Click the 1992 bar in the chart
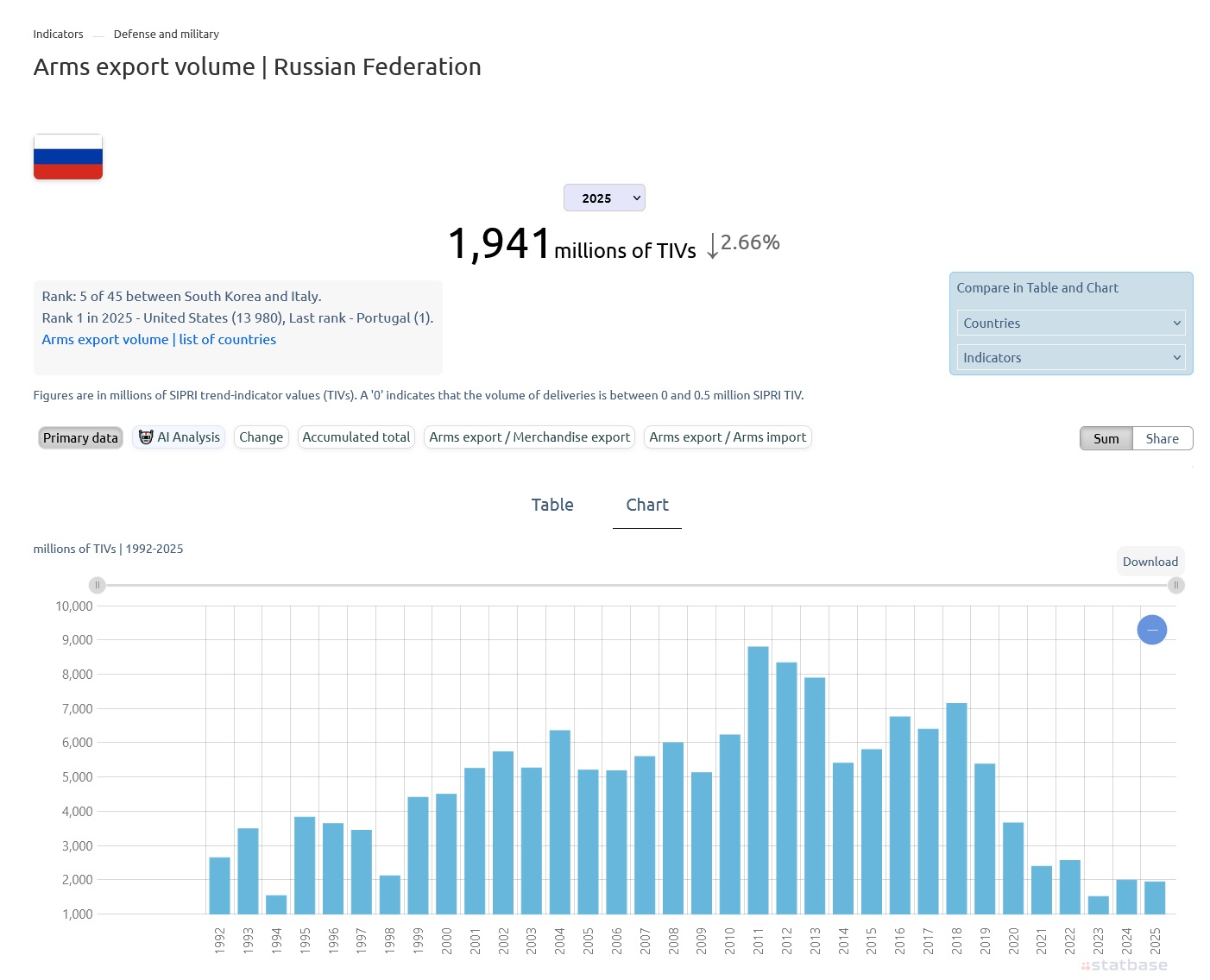 click(219, 885)
